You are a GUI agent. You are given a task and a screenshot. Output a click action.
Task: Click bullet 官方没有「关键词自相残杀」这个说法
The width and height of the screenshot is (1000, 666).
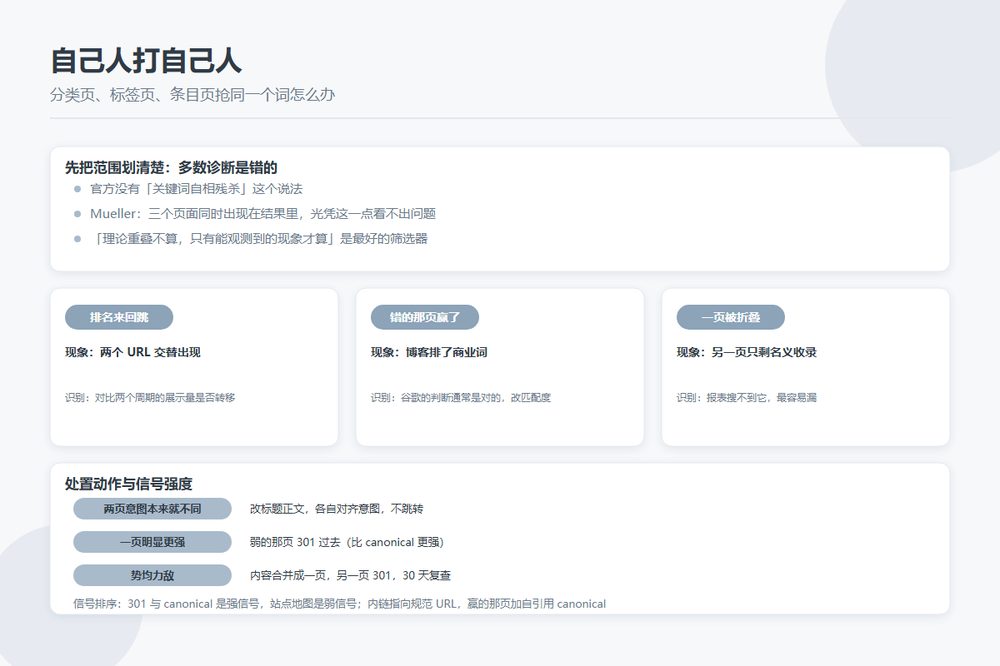(196, 189)
